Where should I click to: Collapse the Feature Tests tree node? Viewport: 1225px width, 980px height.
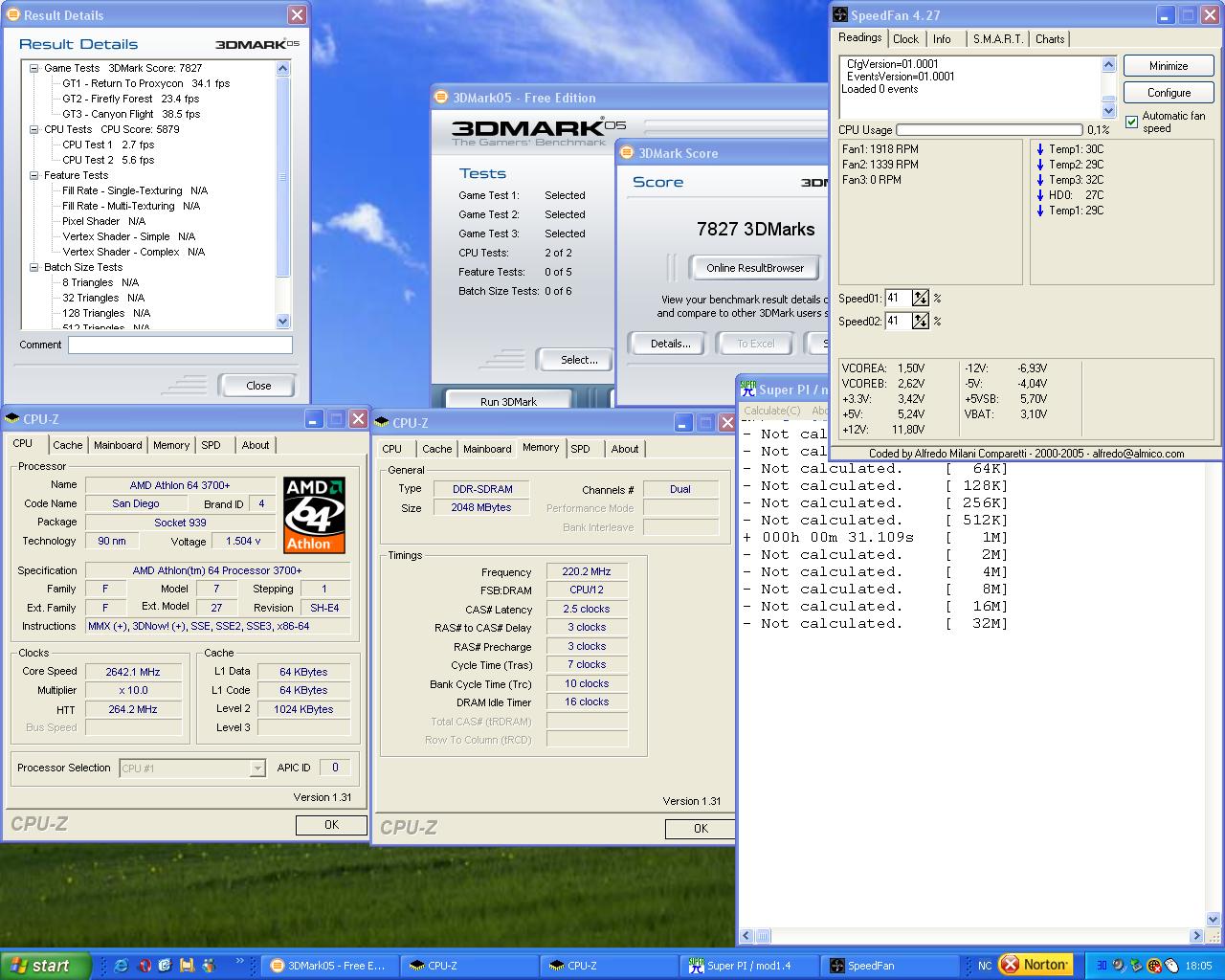pyautogui.click(x=34, y=175)
